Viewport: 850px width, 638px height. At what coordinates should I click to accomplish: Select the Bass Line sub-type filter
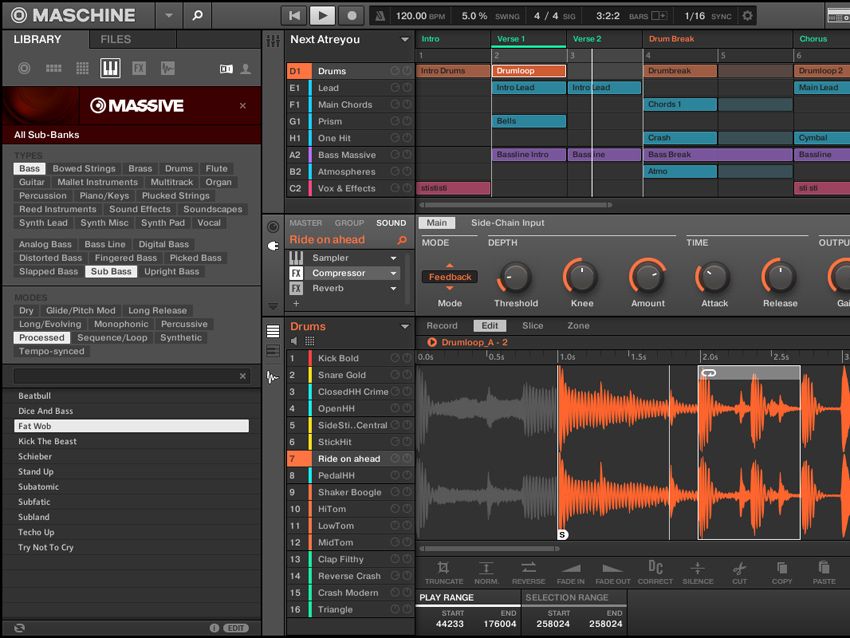tap(107, 243)
